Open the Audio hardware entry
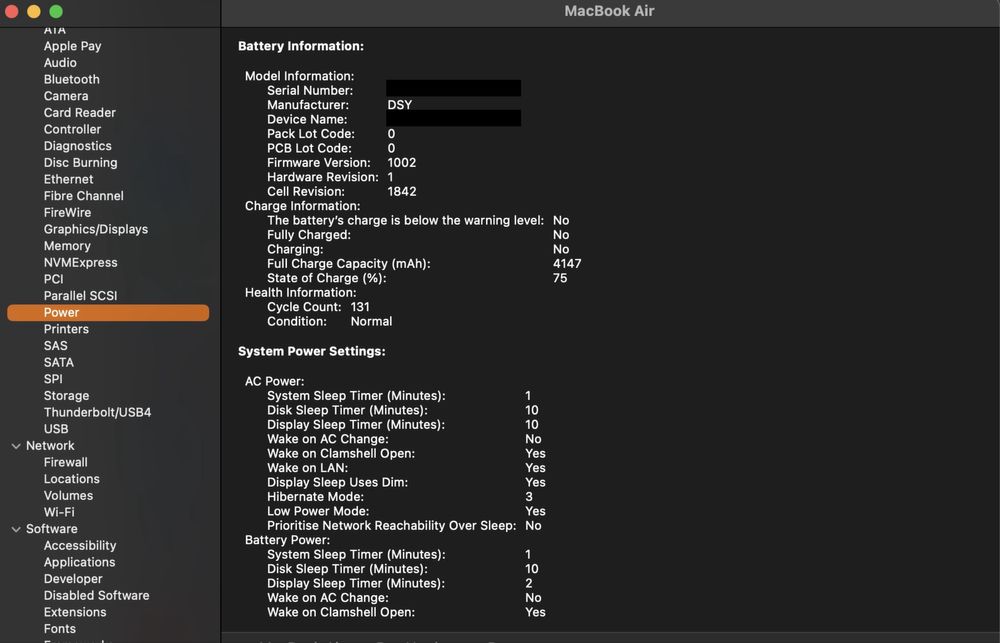The image size is (1000, 643). 60,63
